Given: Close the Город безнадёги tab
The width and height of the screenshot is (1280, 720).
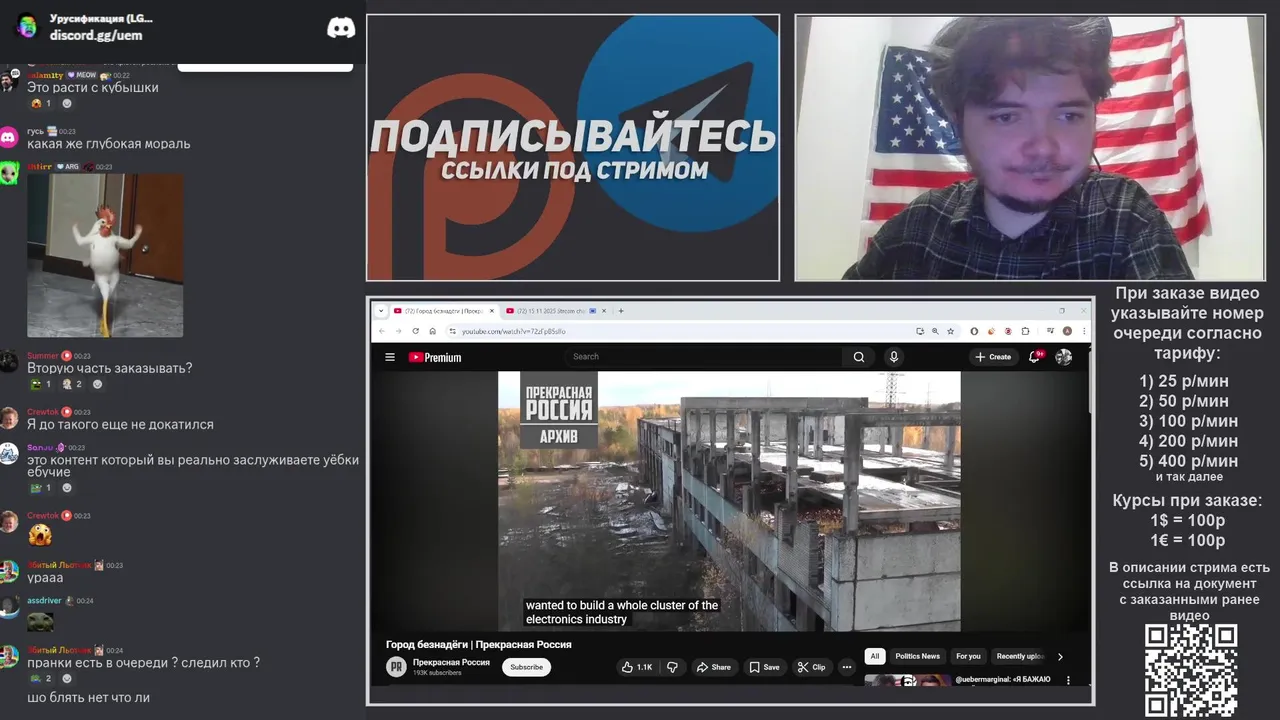Looking at the screenshot, I should point(492,311).
